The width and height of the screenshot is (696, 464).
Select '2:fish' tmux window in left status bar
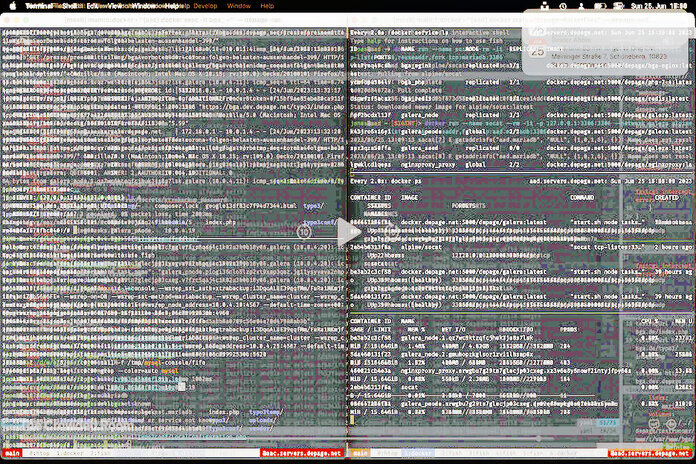[100, 453]
